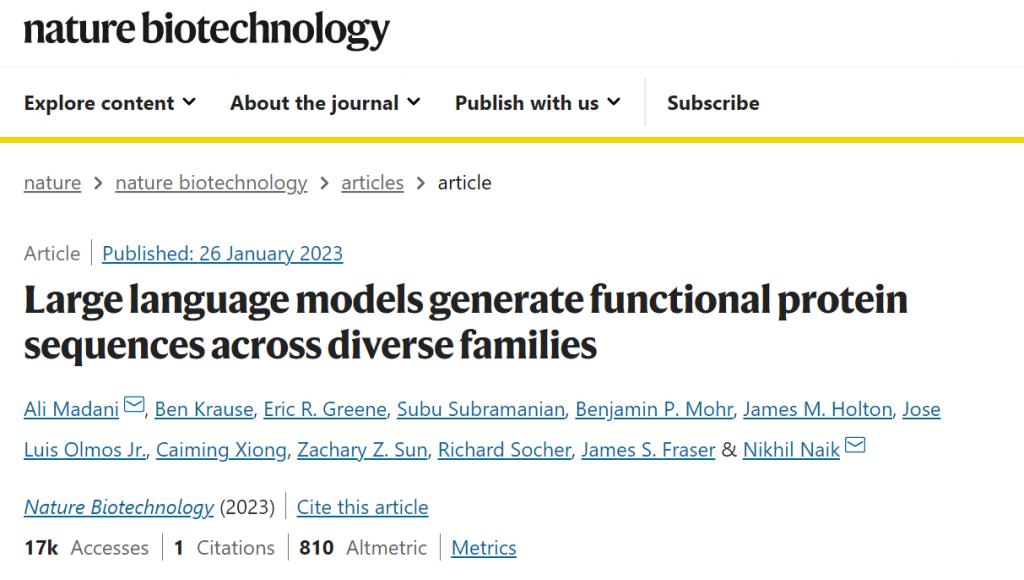Expand the Explore content menu
Image resolution: width=1024 pixels, height=580 pixels.
click(110, 103)
